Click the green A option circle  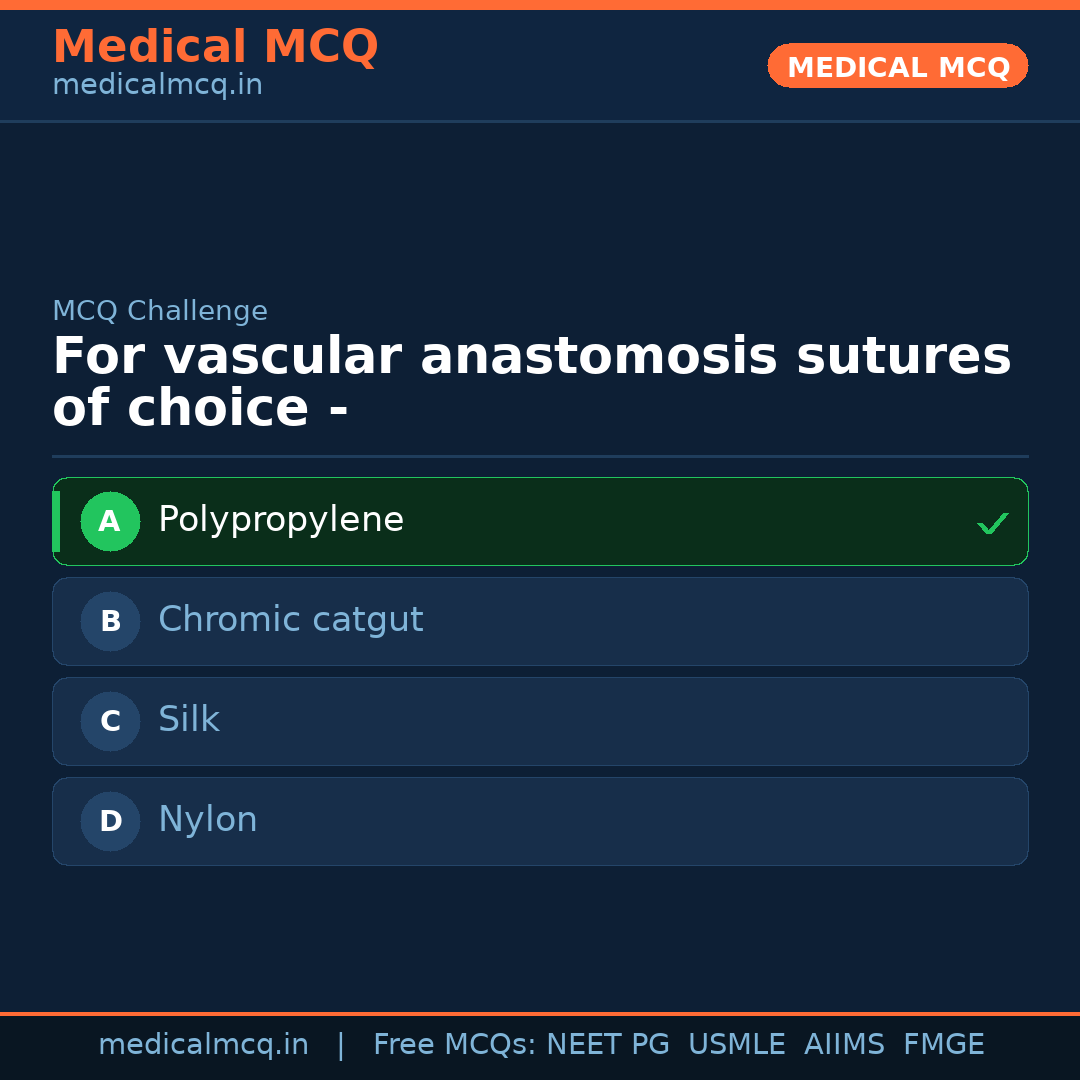[x=110, y=521]
